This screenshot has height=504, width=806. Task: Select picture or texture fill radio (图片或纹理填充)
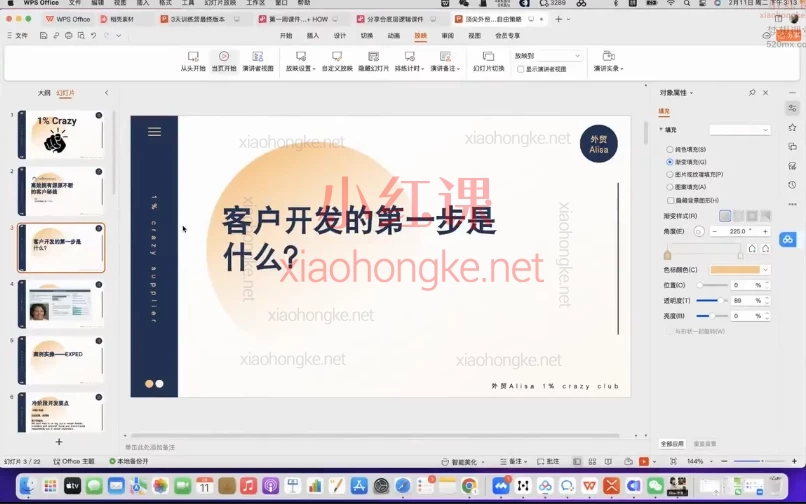tap(669, 174)
